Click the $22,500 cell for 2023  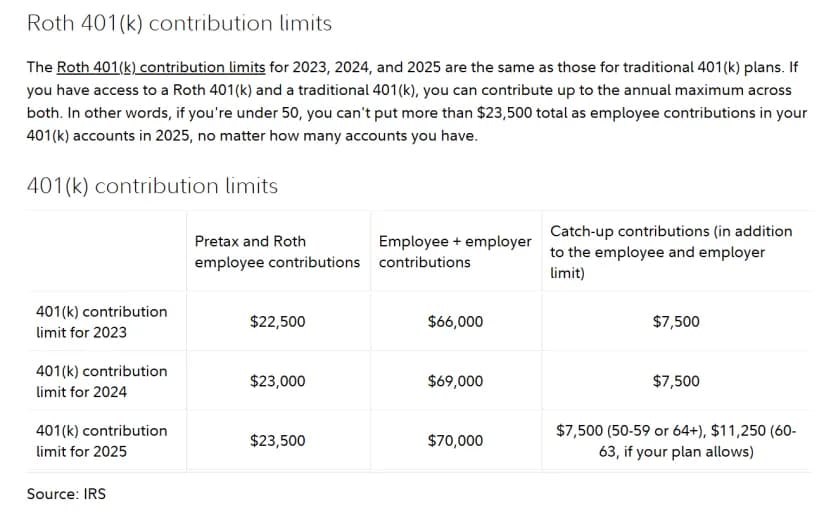coord(278,322)
